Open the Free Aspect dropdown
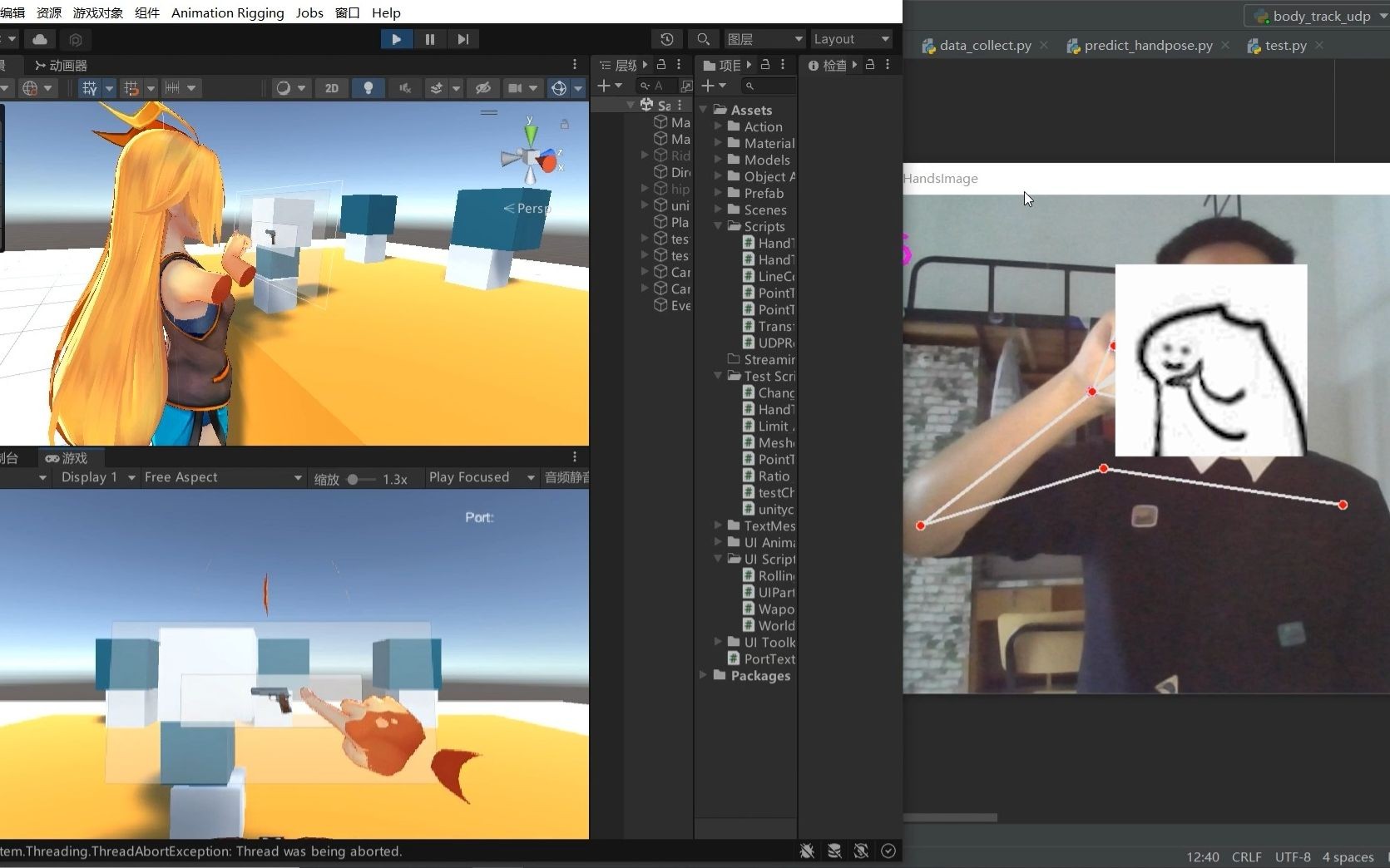1390x868 pixels. tap(222, 477)
